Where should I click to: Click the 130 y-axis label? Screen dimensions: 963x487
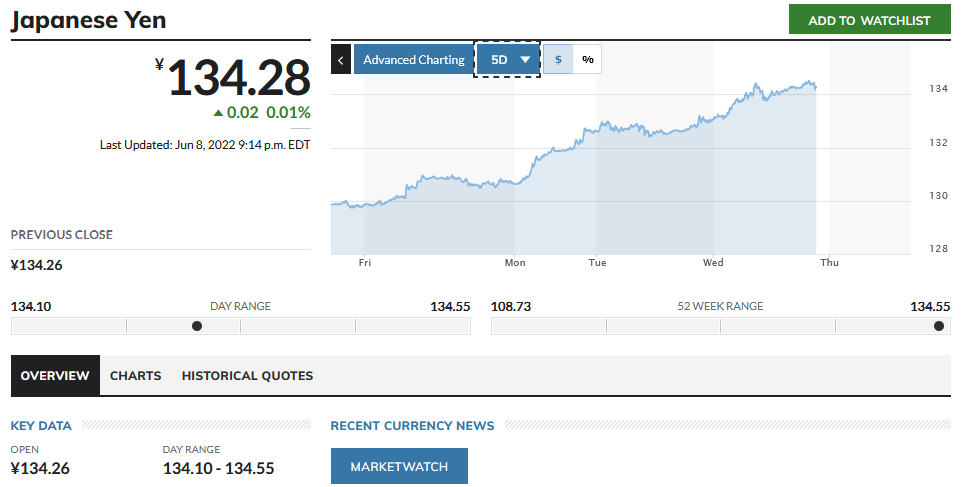pyautogui.click(x=938, y=196)
